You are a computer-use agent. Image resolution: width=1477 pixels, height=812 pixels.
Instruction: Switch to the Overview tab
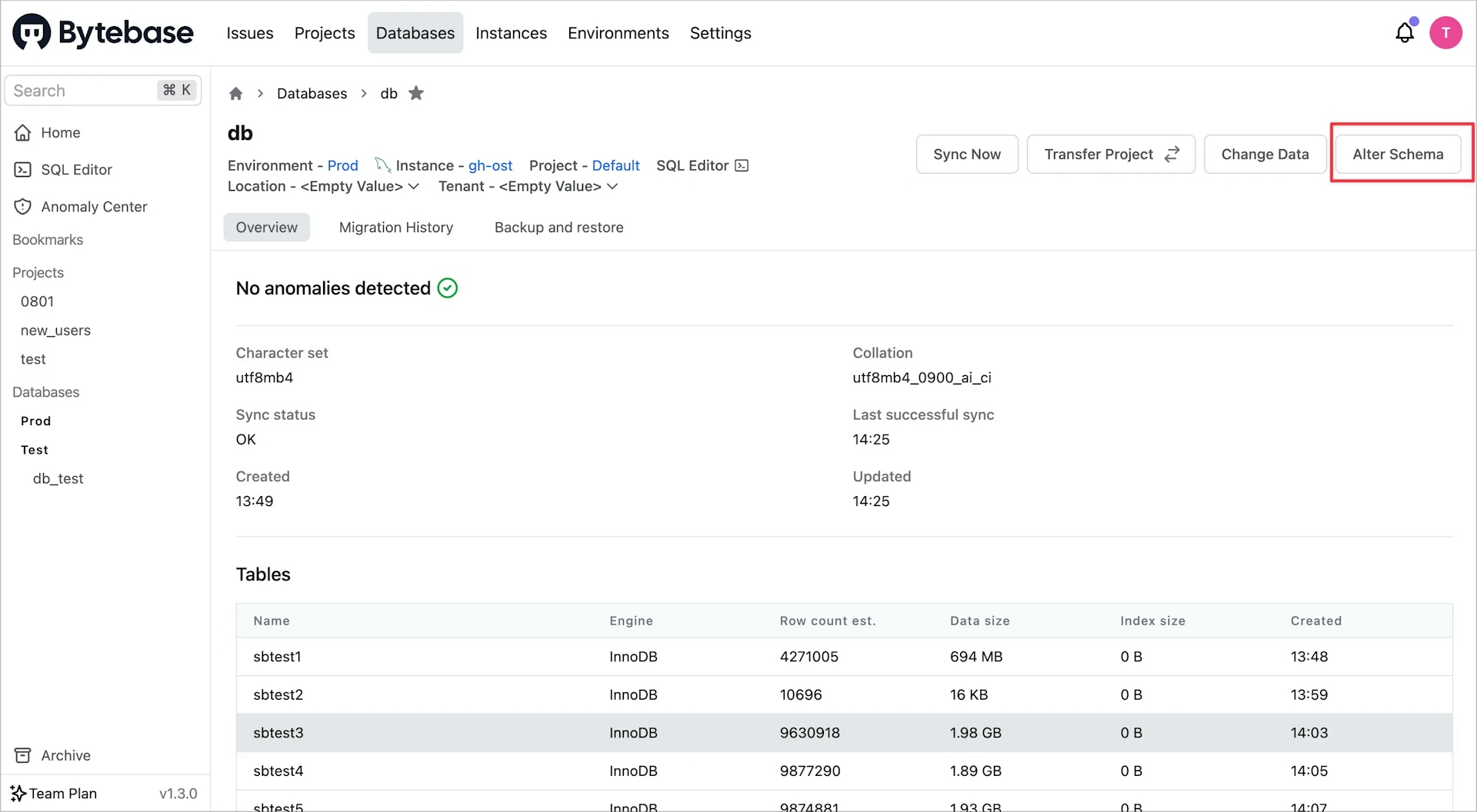[266, 228]
